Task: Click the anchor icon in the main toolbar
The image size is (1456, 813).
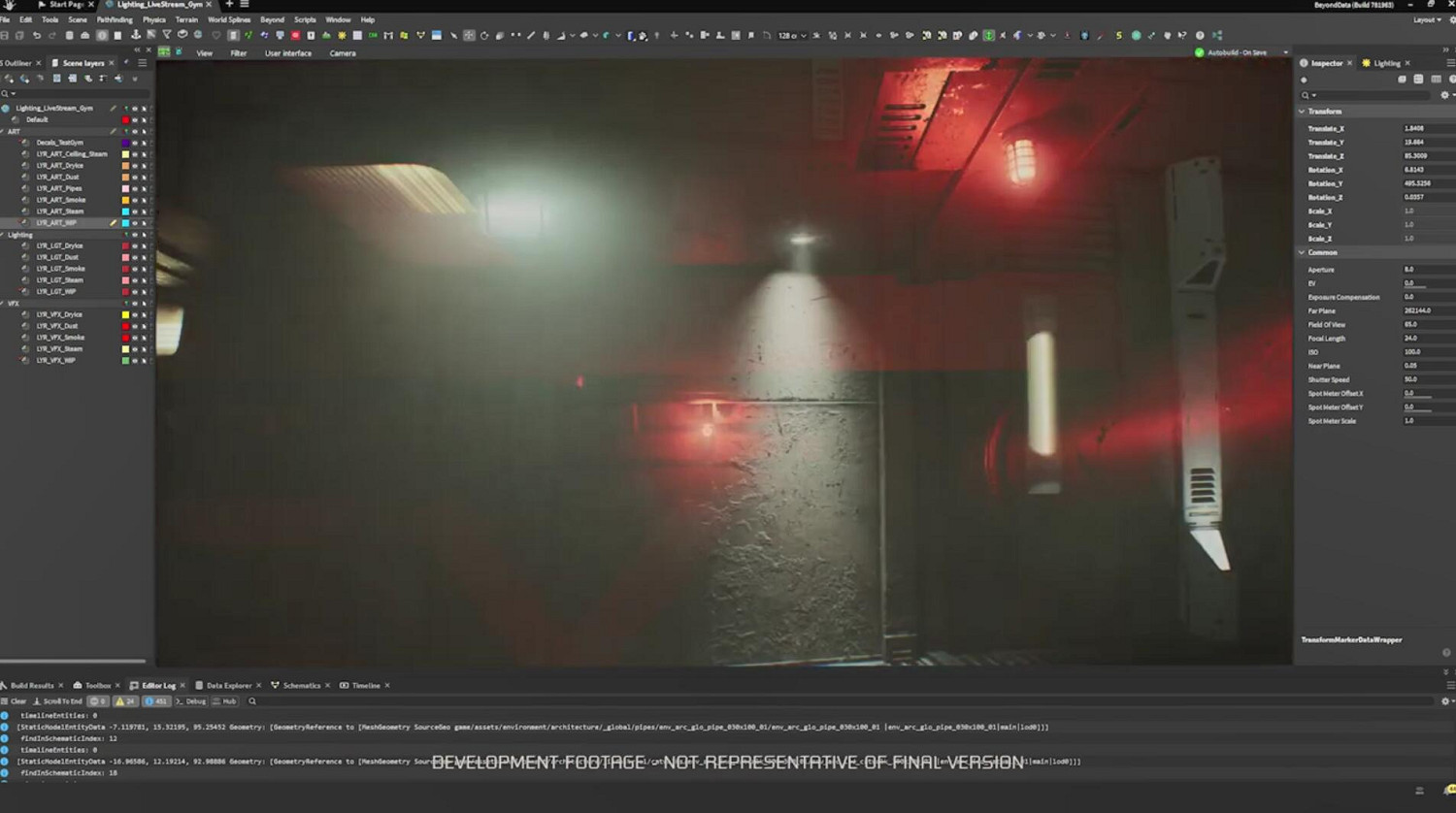Action: pos(135,36)
